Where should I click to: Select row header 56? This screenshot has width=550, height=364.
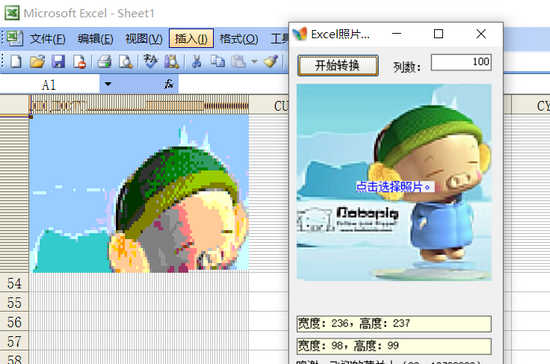click(14, 322)
